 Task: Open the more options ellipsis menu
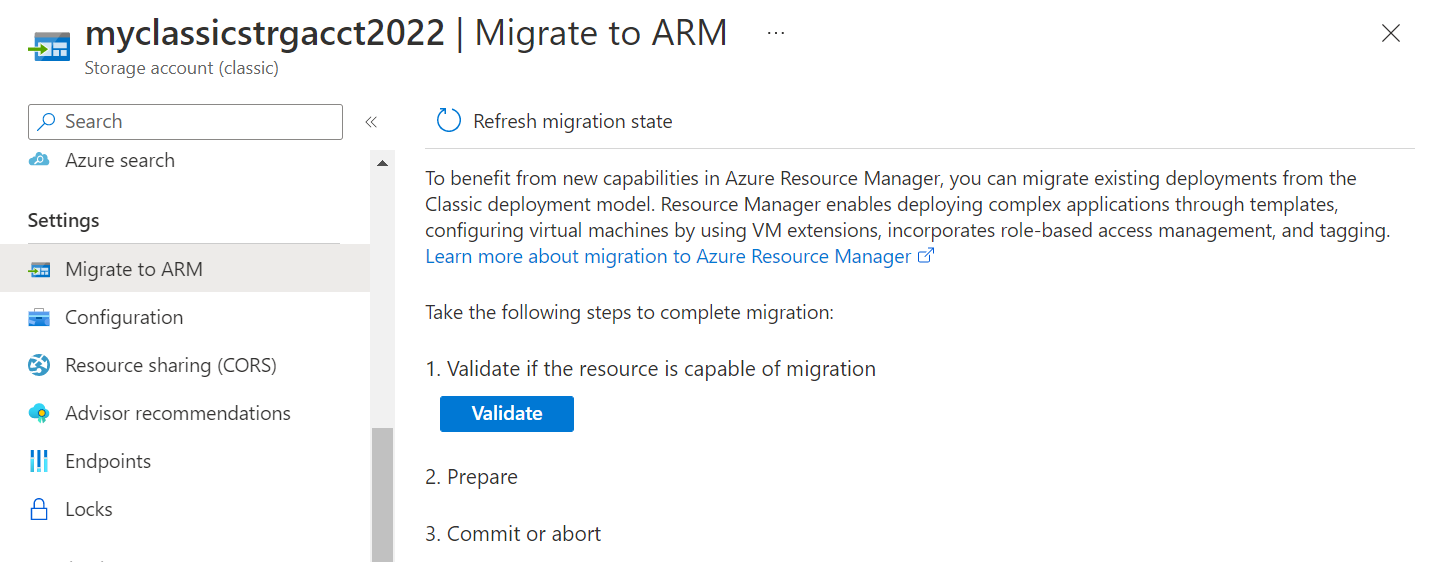(x=776, y=33)
